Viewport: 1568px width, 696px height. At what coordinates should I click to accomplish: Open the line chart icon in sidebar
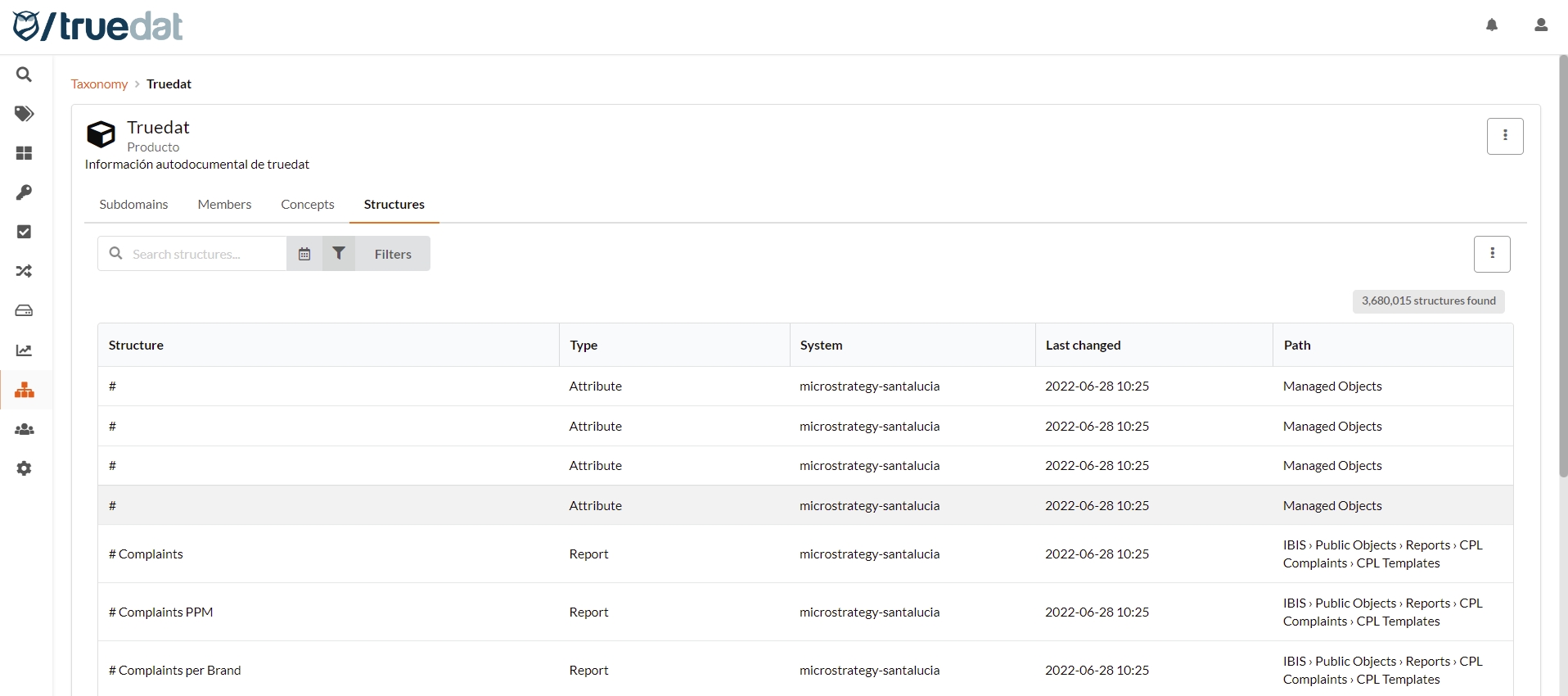click(25, 350)
